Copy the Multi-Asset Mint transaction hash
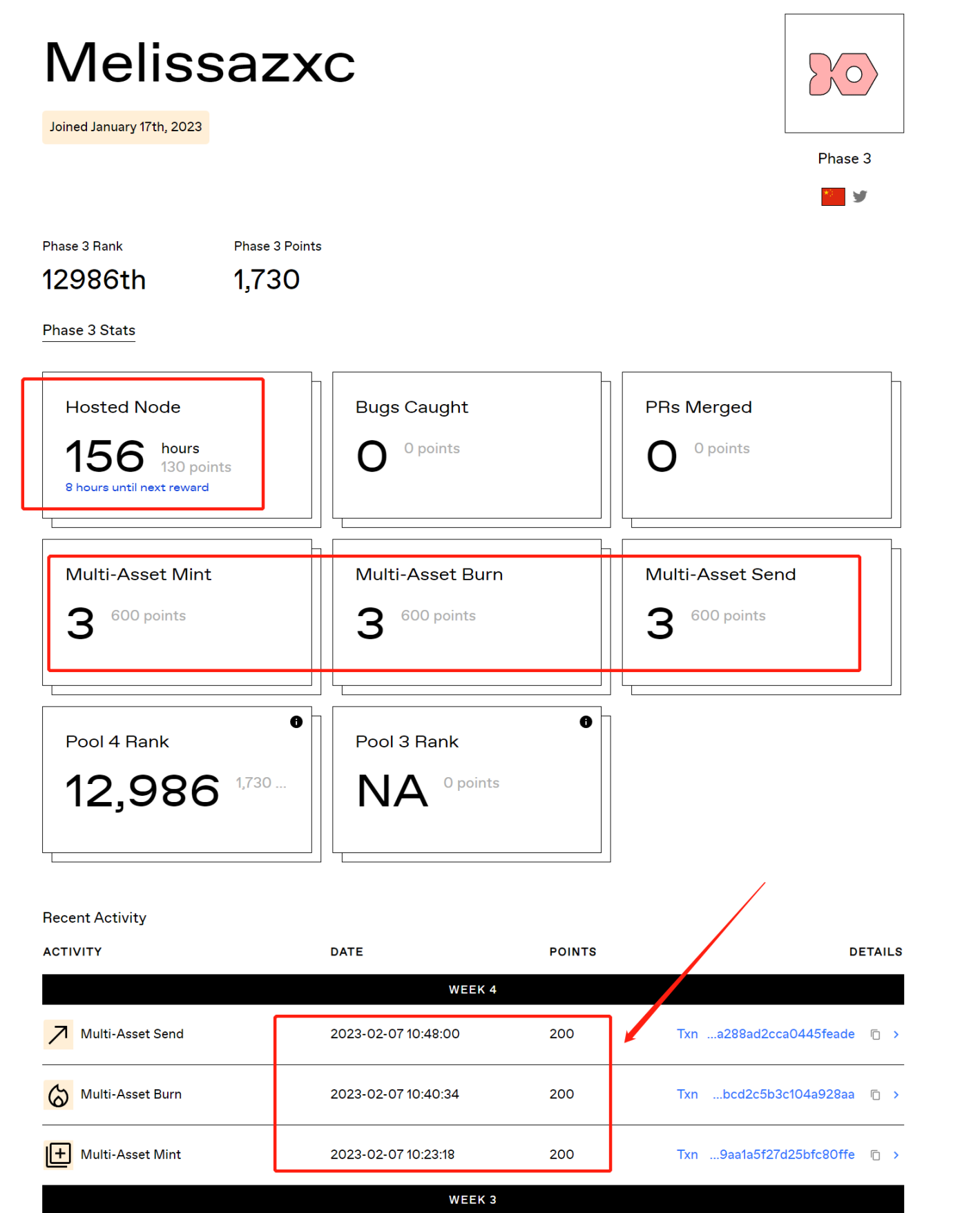Image resolution: width=980 pixels, height=1213 pixels. coord(875,1154)
